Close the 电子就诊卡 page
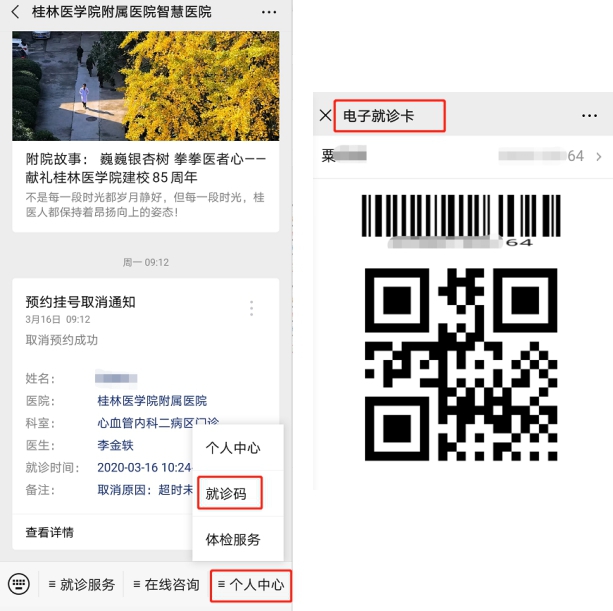The image size is (613, 611). tap(325, 116)
